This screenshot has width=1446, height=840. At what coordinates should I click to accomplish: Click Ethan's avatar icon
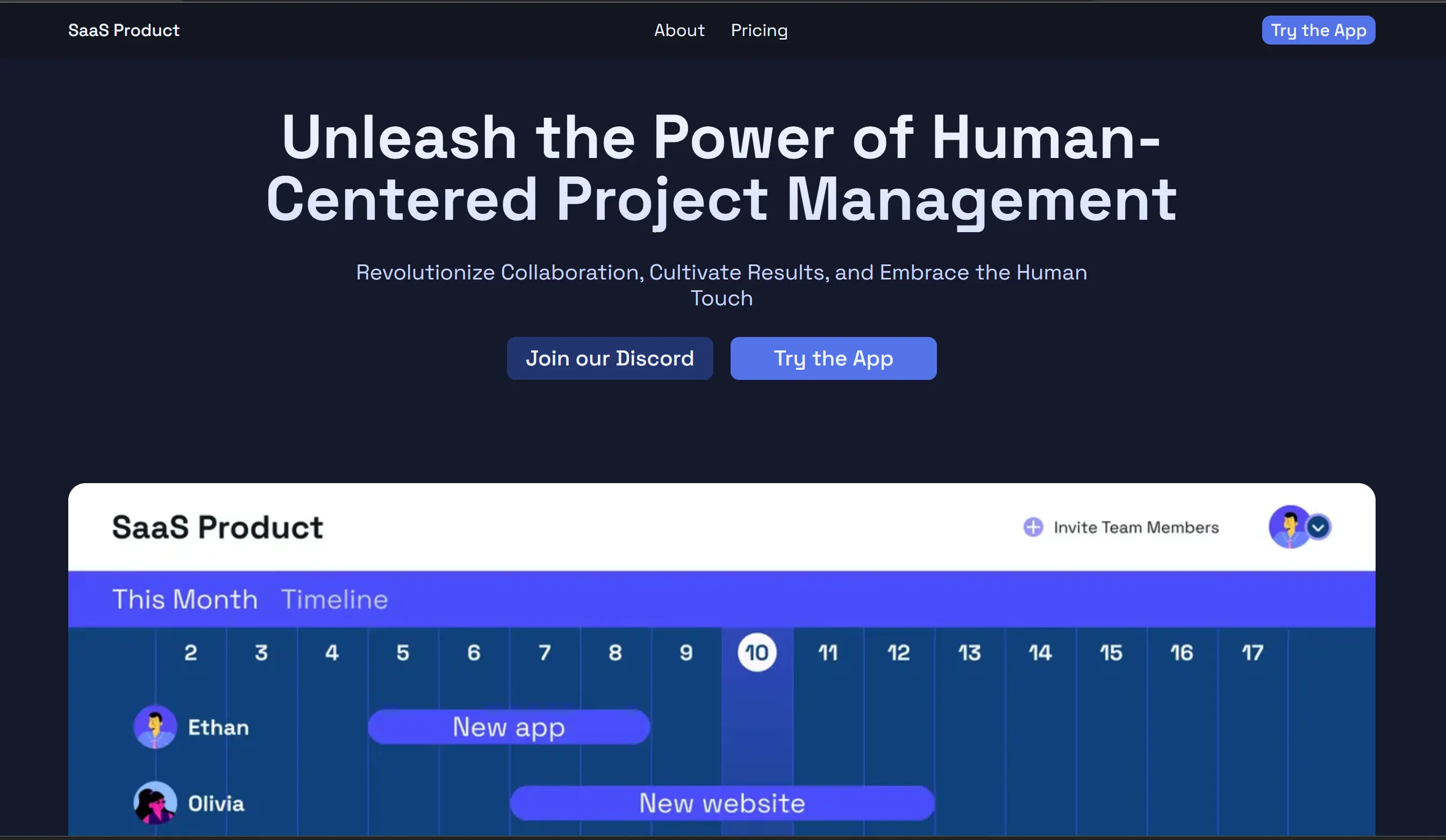(x=155, y=727)
